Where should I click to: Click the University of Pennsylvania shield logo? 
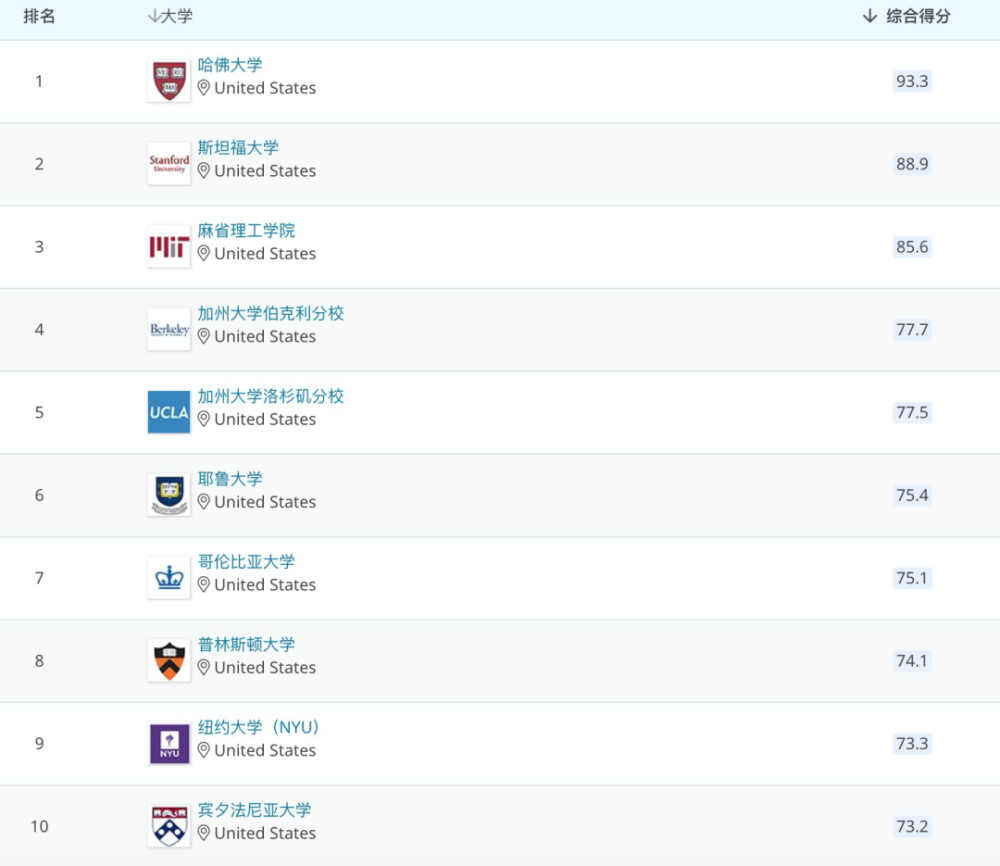169,826
